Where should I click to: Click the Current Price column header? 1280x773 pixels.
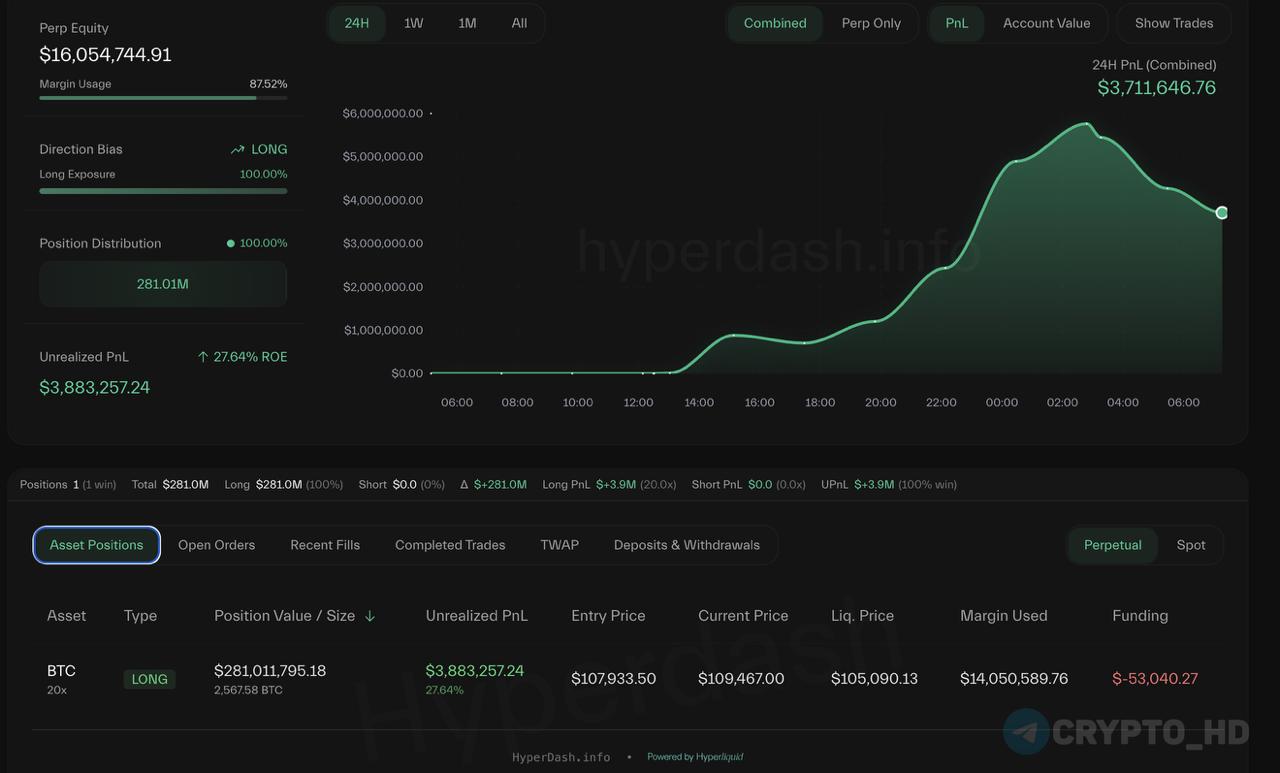click(x=743, y=616)
